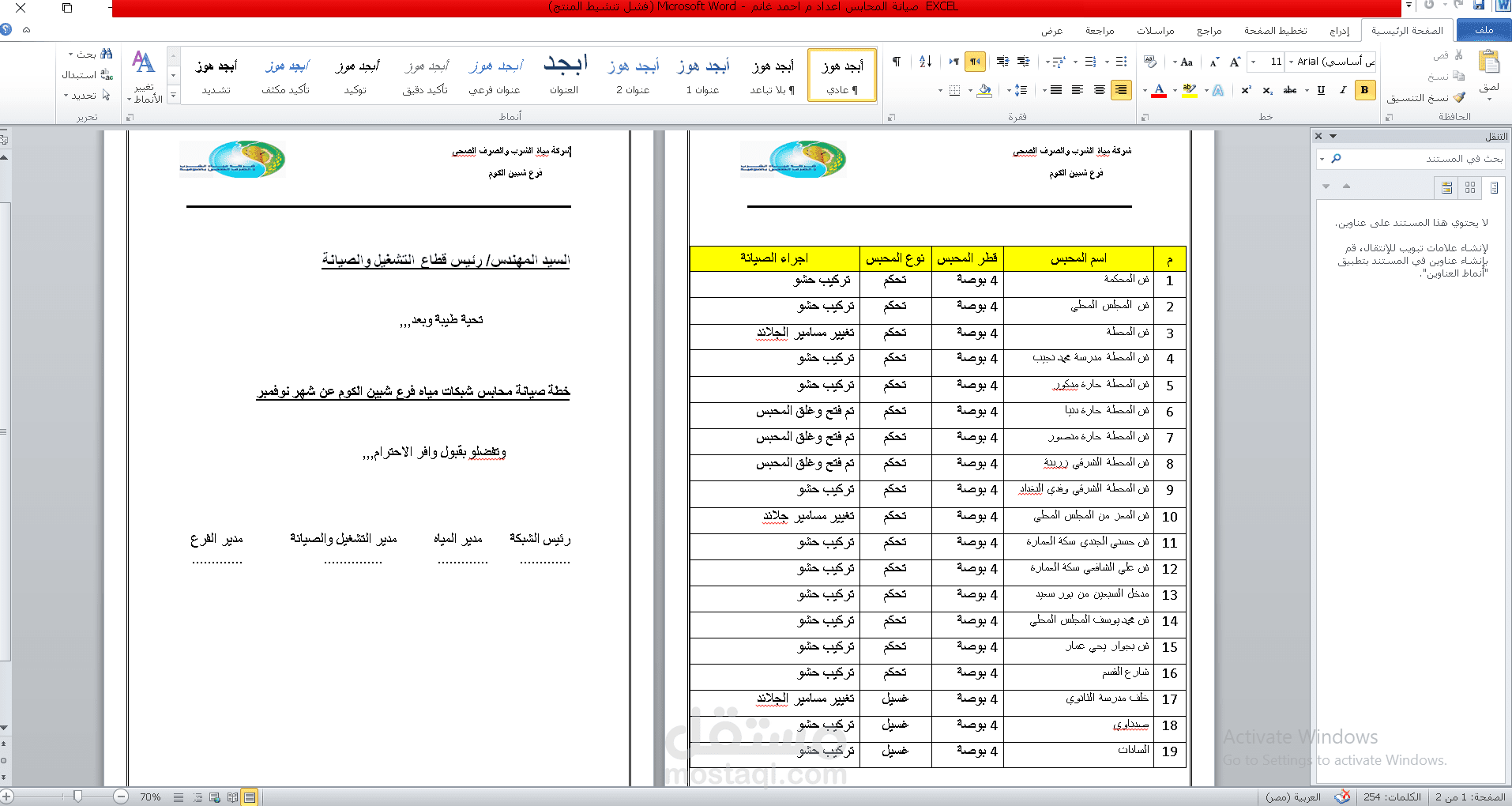The height and width of the screenshot is (806, 1512).
Task: Open highlight color dropdown arrow
Action: coord(1175,90)
